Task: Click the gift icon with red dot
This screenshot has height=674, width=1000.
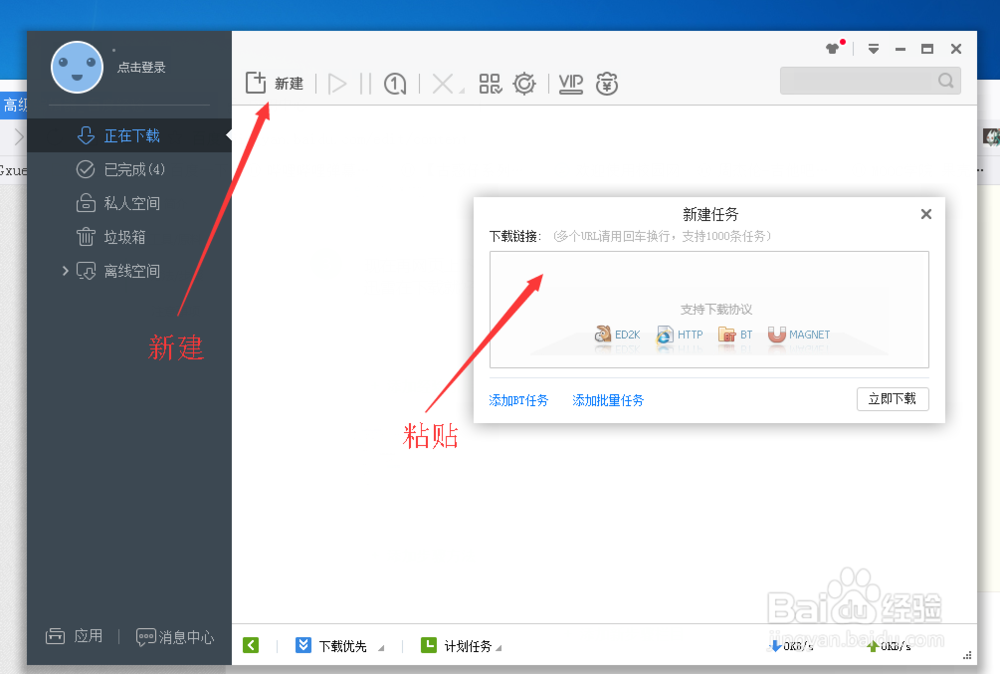Action: pos(833,47)
